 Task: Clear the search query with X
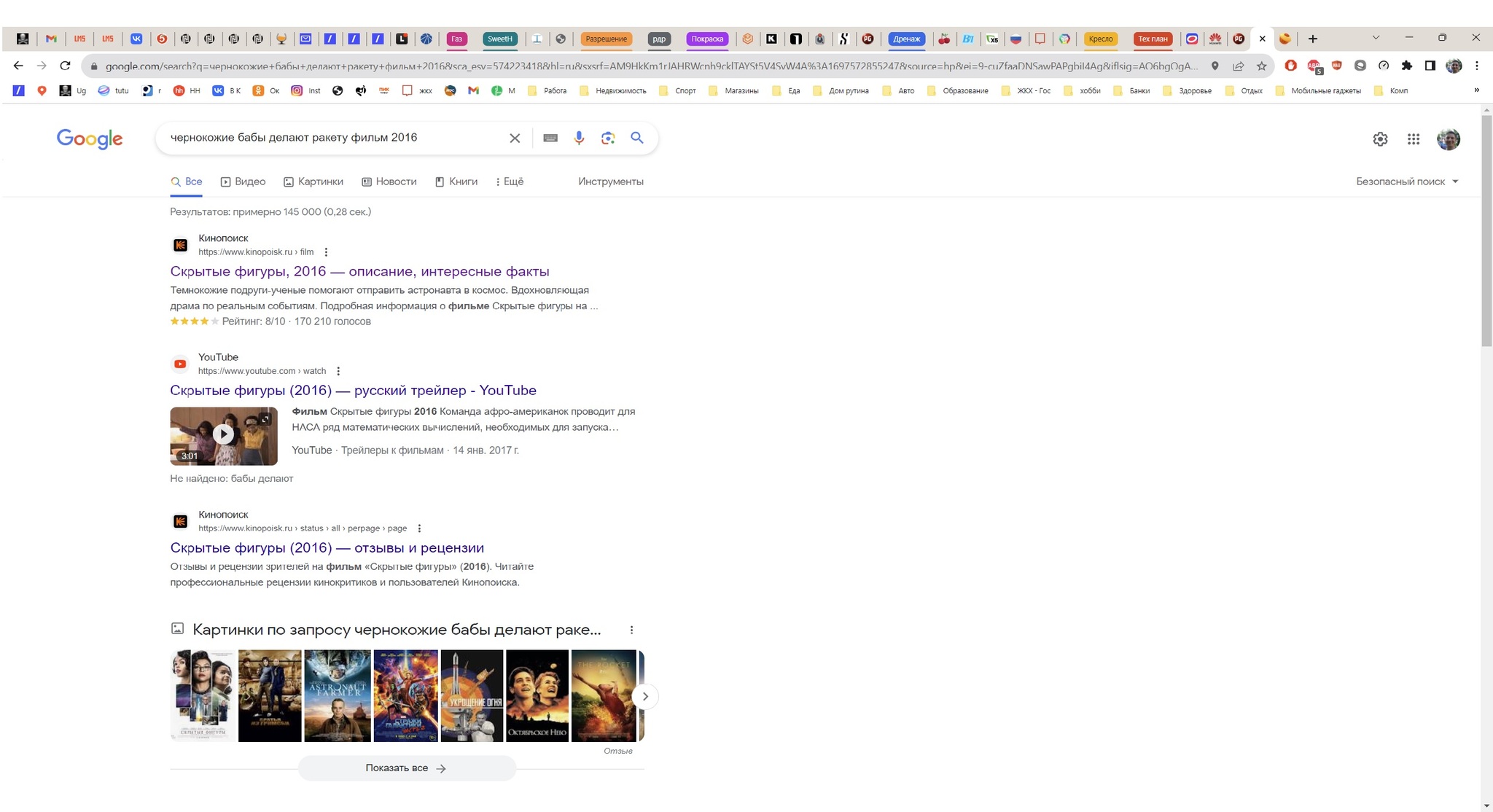(x=515, y=138)
